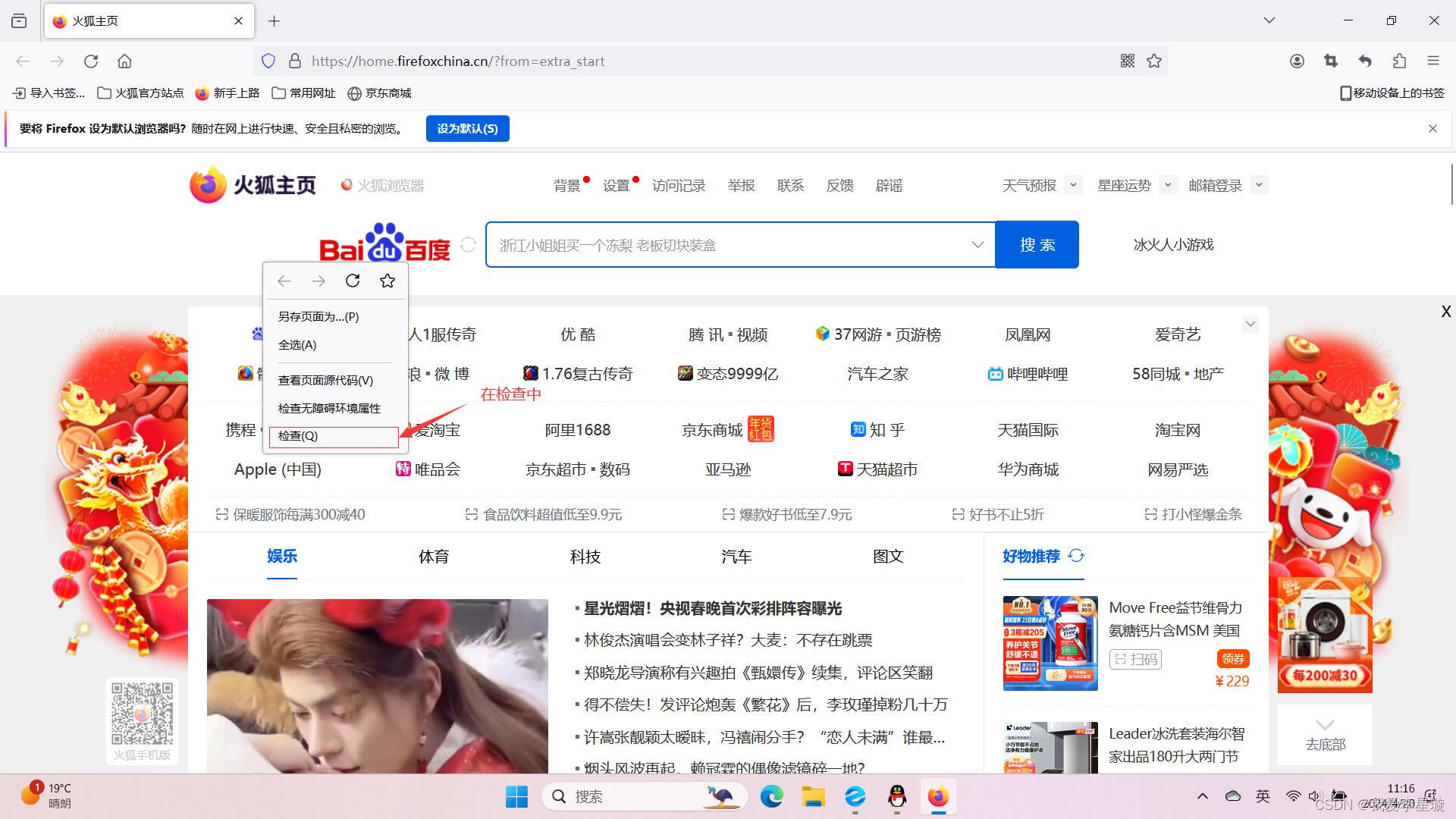Open QQ penguin icon on taskbar
This screenshot has height=819, width=1456.
(x=897, y=796)
